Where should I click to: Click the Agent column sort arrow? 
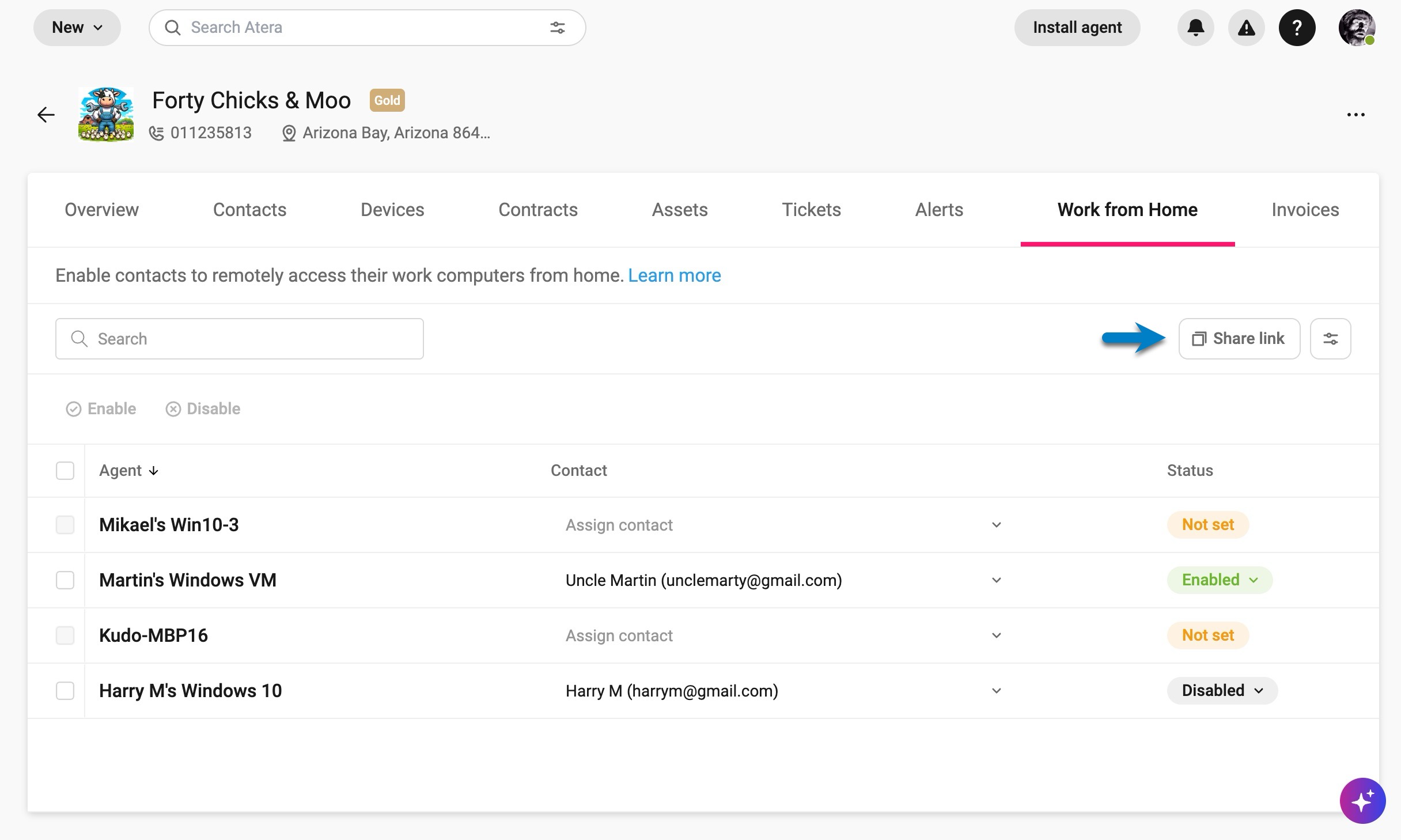(x=153, y=471)
